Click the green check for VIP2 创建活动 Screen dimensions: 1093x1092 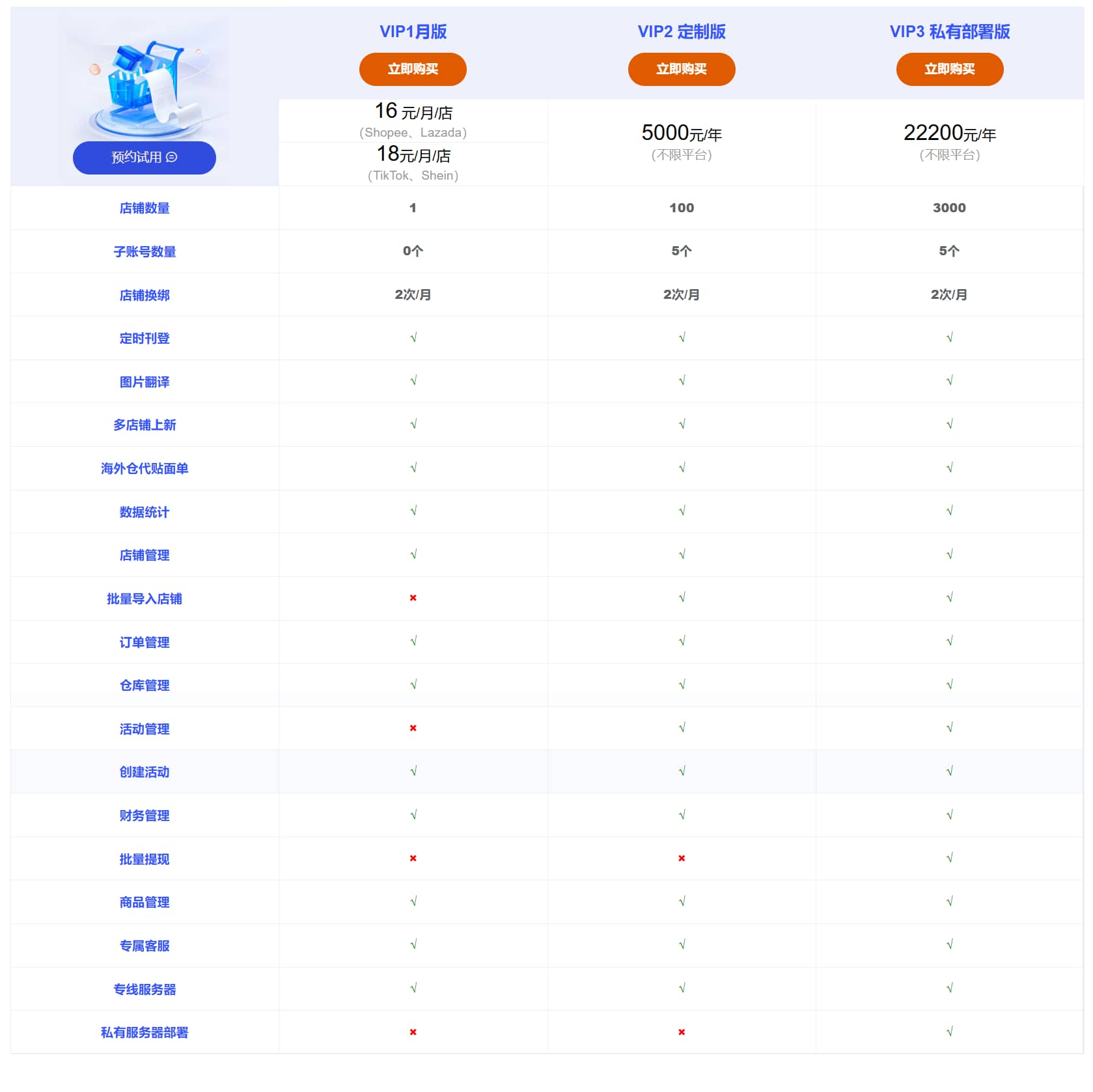[681, 772]
